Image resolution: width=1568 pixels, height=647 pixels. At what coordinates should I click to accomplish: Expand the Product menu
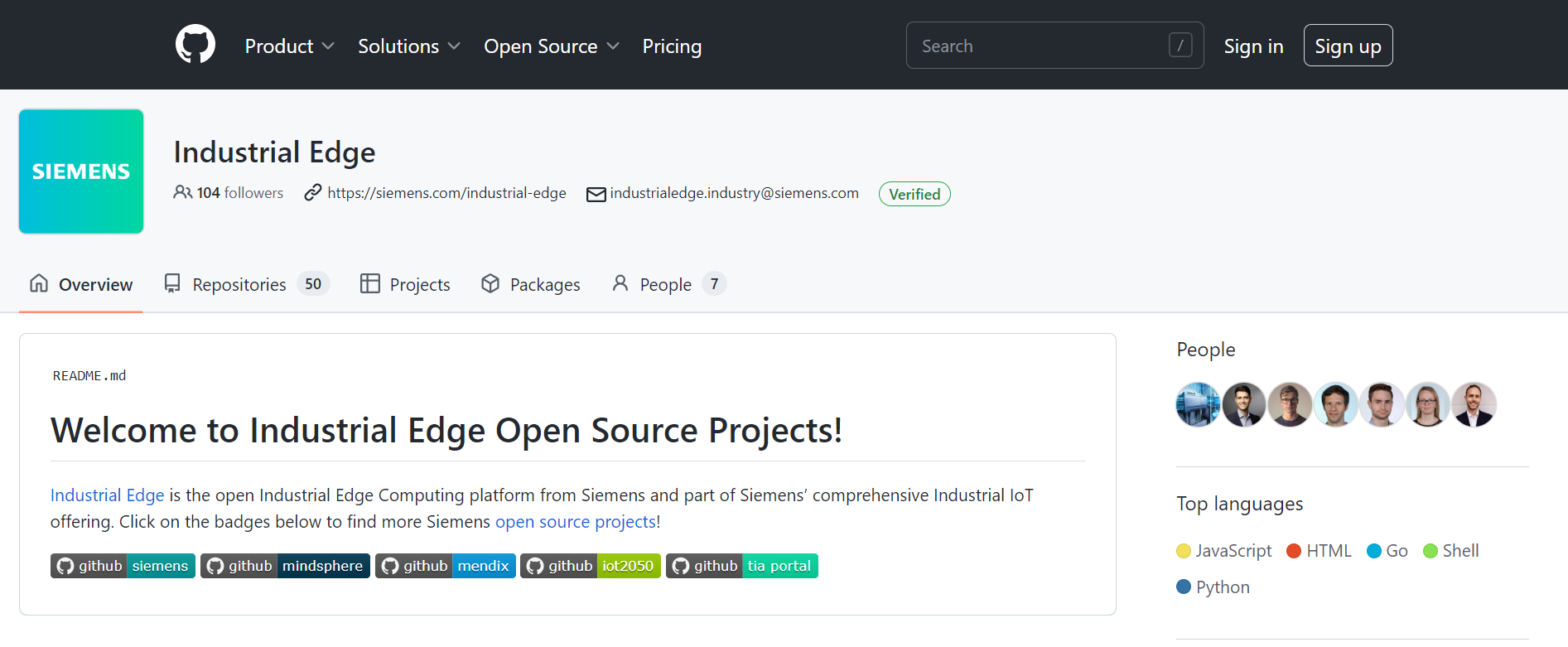click(289, 46)
